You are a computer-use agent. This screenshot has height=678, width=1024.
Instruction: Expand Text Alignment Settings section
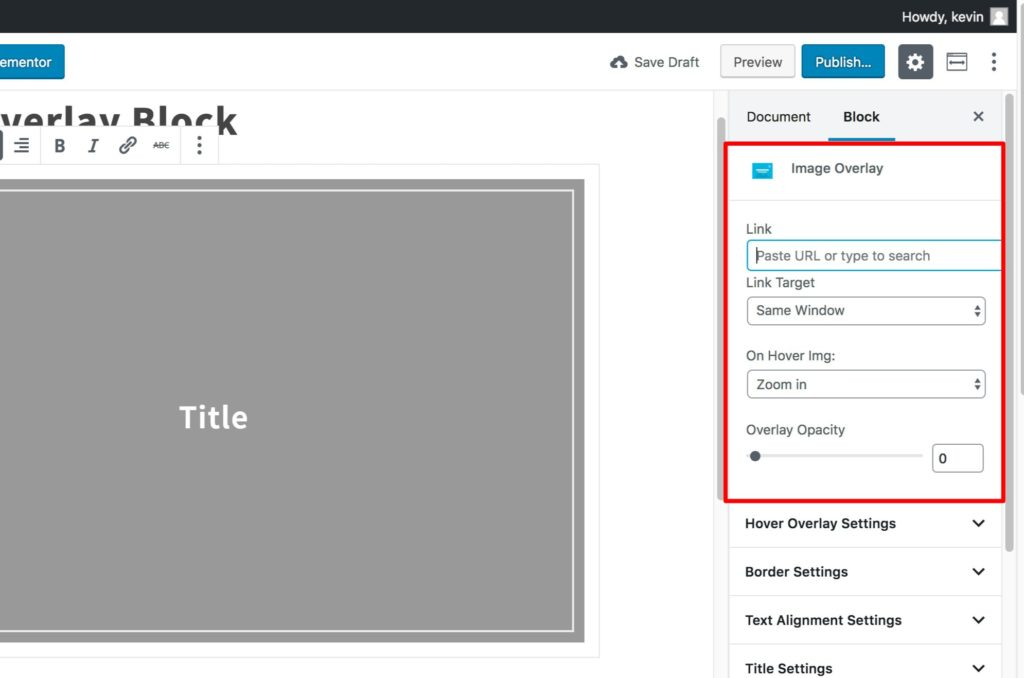(x=865, y=620)
